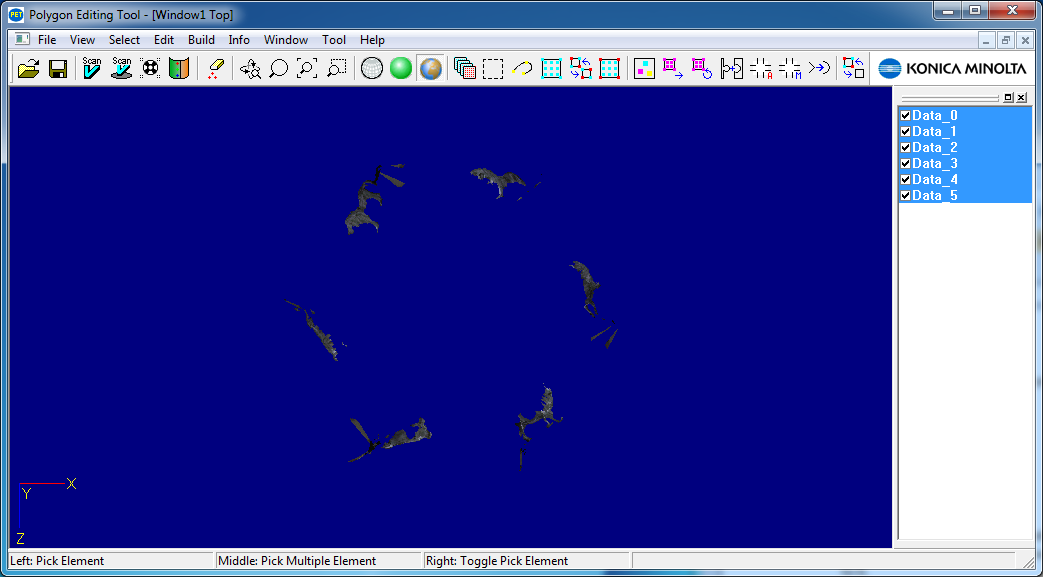
Task: Close the element list panel
Action: pyautogui.click(x=1022, y=98)
